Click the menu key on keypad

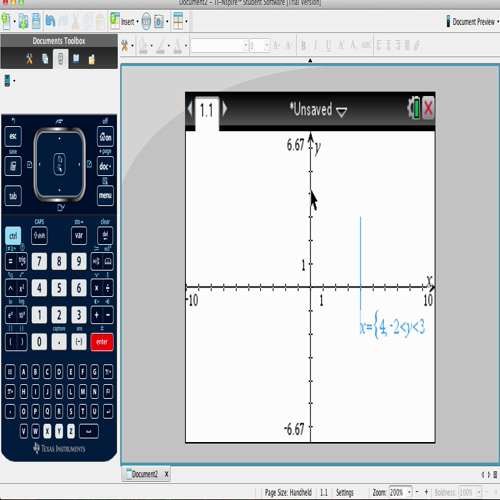tap(105, 196)
